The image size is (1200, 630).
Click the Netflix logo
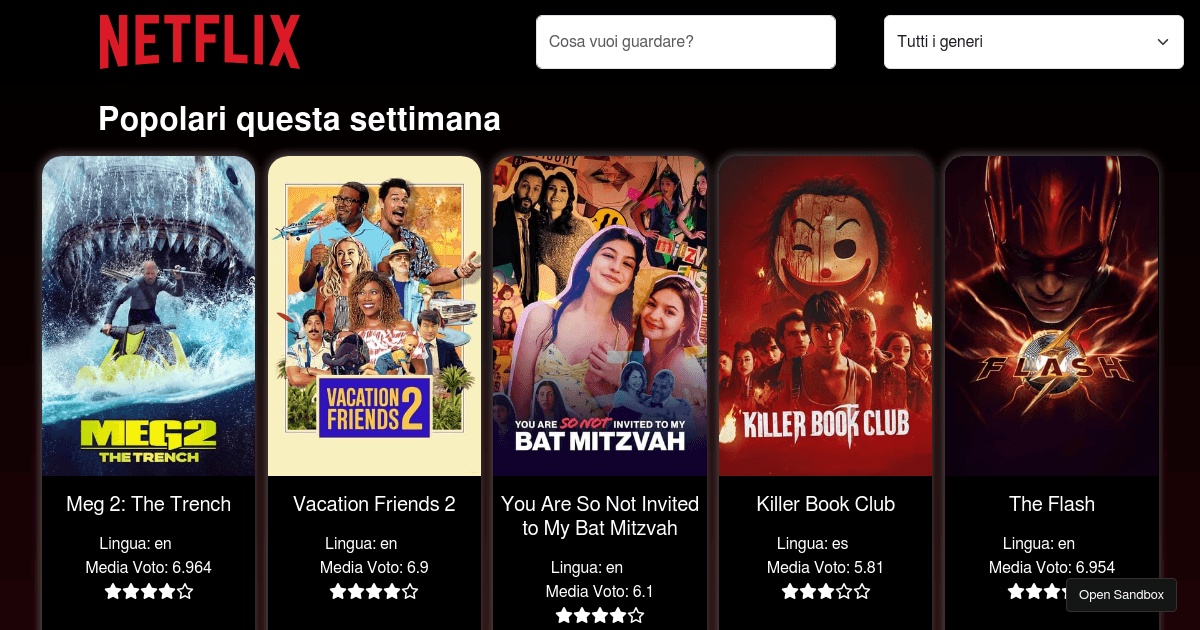pos(200,42)
